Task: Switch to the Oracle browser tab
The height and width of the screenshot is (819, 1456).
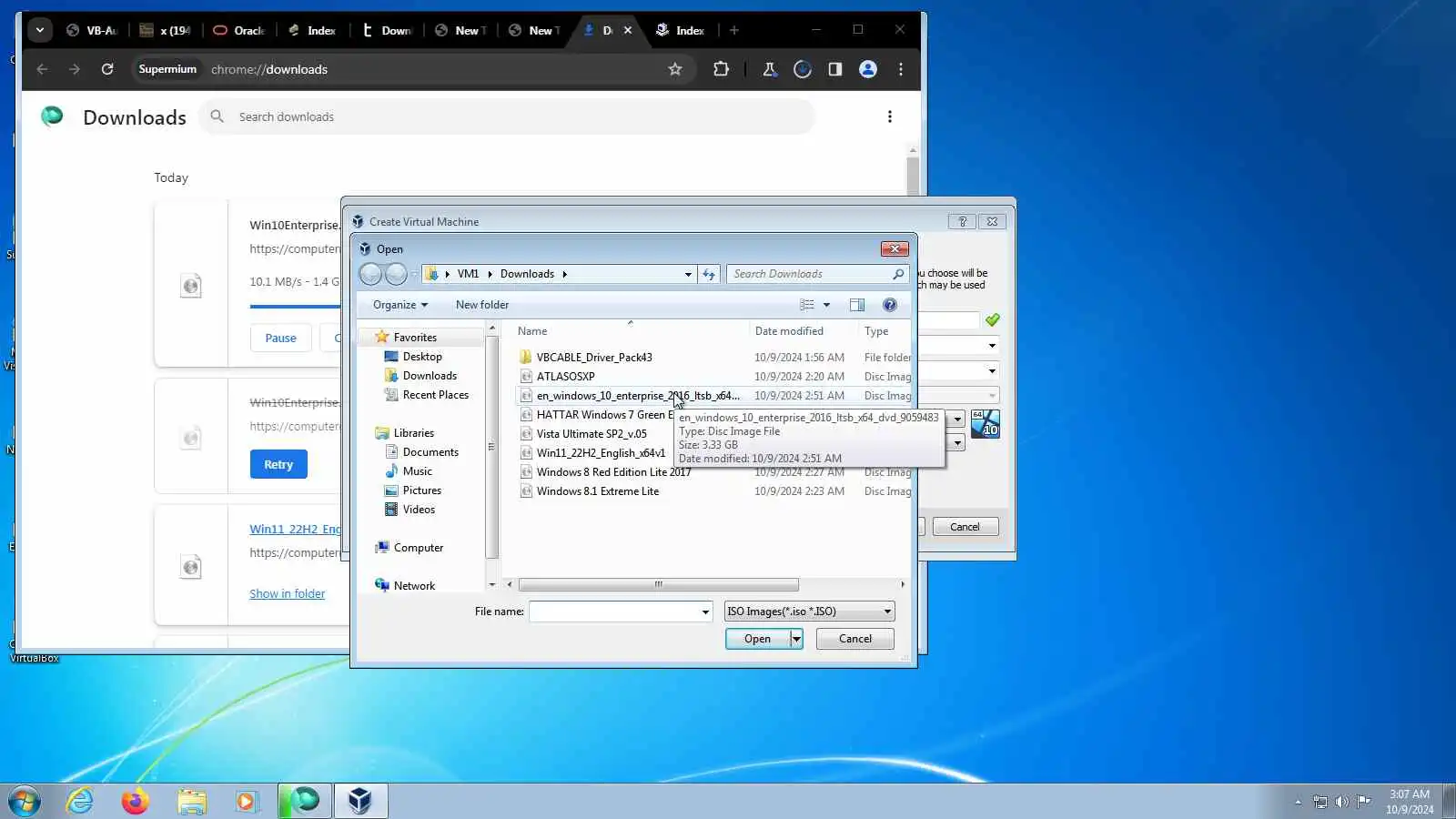Action: (x=239, y=30)
